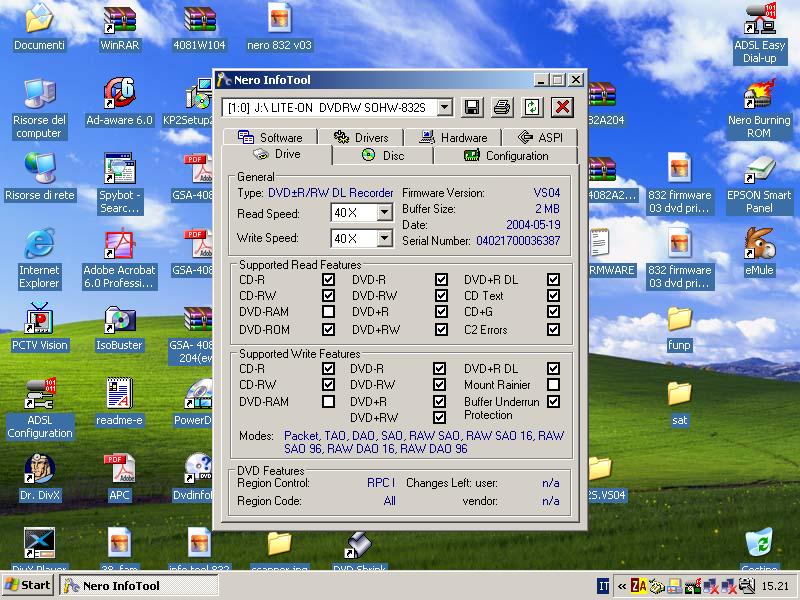Image resolution: width=800 pixels, height=600 pixels.
Task: Expand the Read Speed dropdown
Action: point(384,212)
